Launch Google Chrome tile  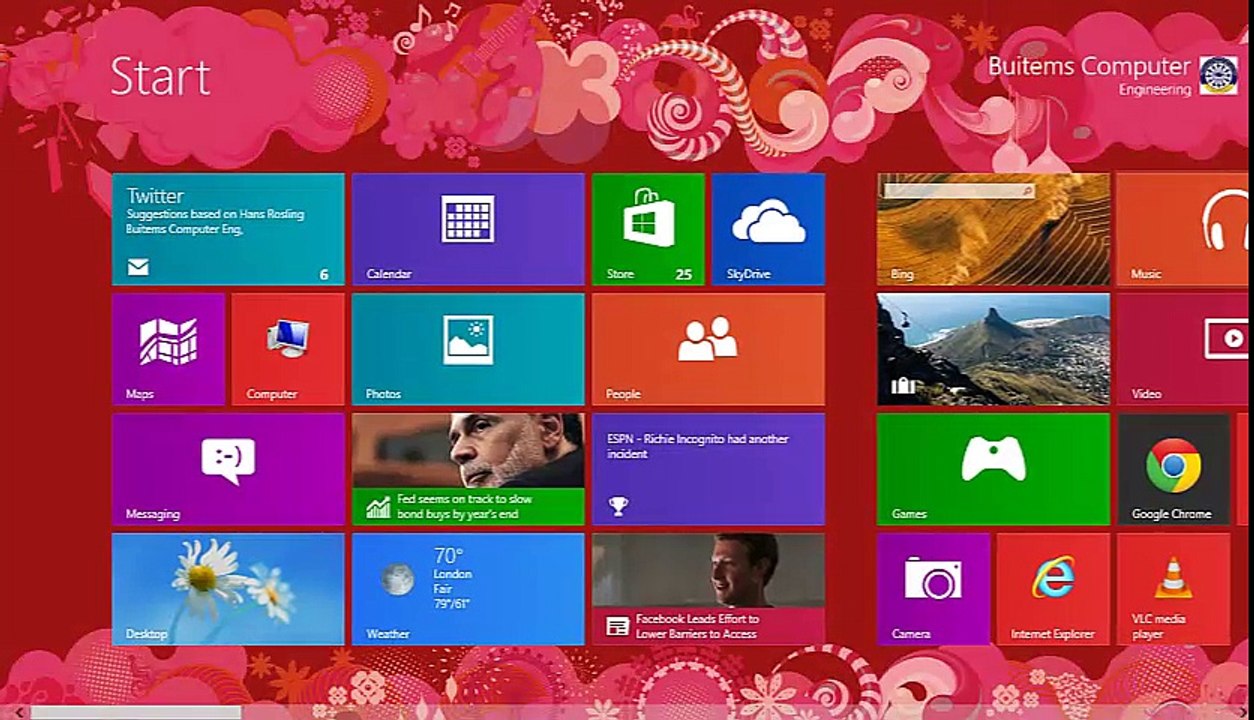(1173, 469)
